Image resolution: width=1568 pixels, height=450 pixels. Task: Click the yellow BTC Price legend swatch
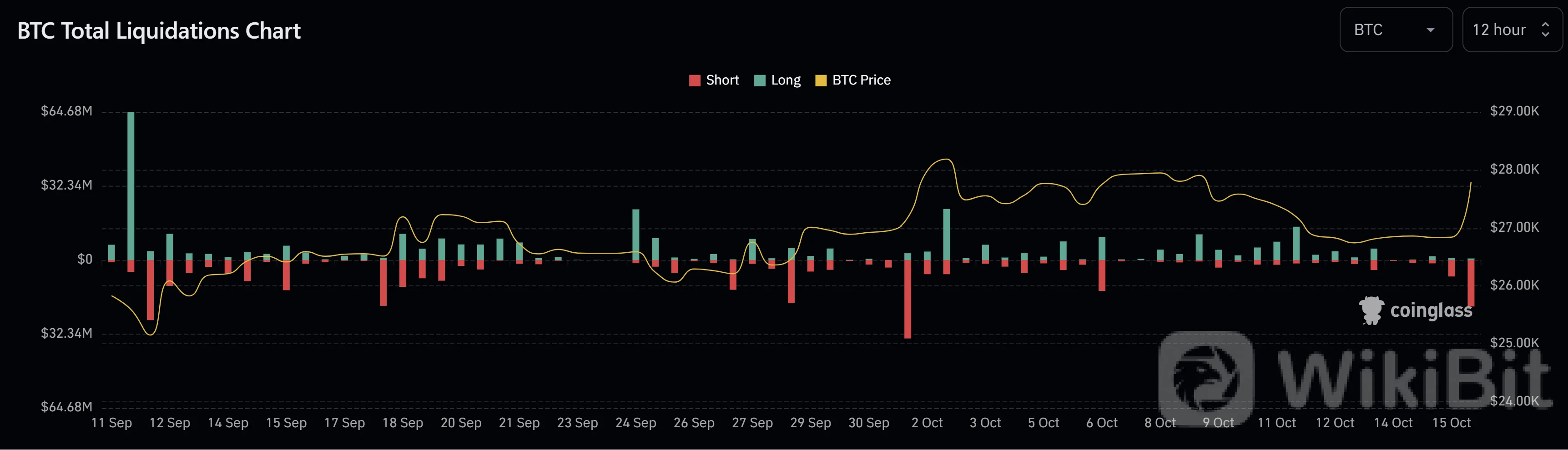click(x=821, y=80)
